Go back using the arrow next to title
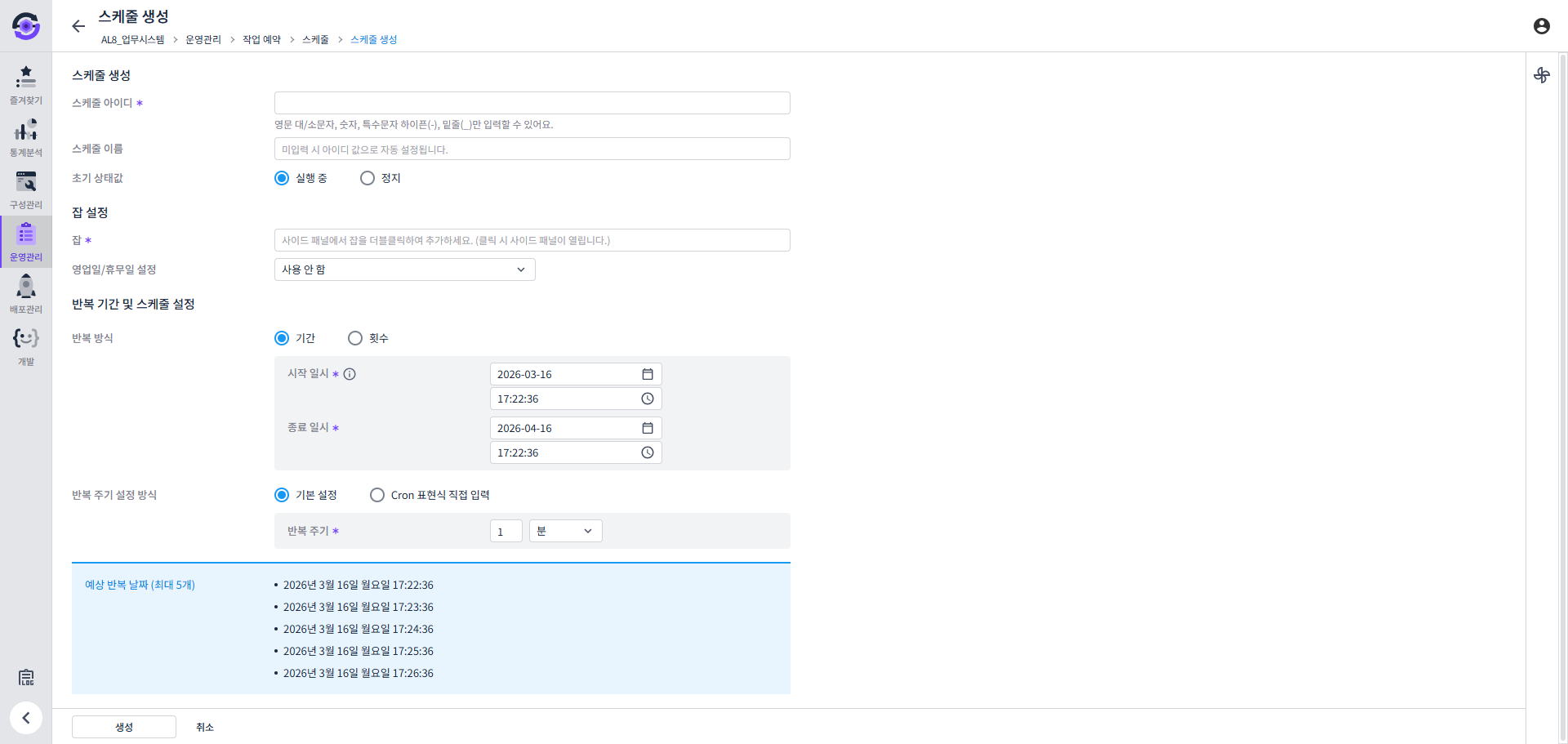Screen dimensions: 1568x744 (78, 26)
